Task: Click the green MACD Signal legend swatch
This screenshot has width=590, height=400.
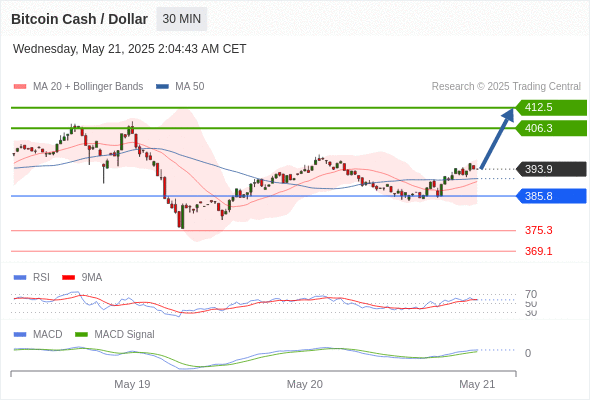Action: tap(81, 335)
